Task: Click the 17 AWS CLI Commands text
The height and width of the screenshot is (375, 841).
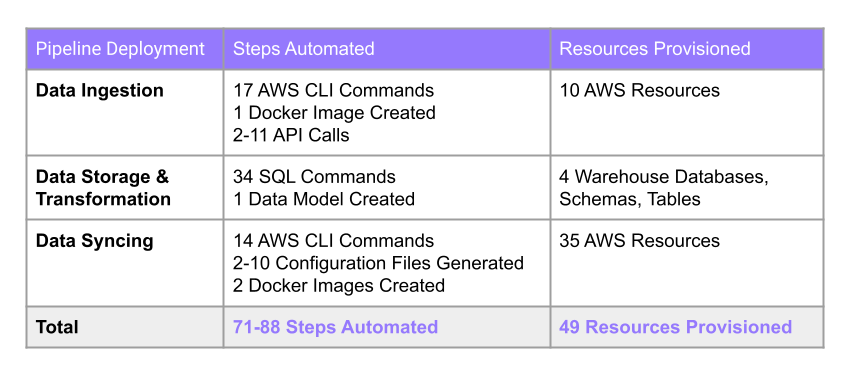Action: click(333, 90)
